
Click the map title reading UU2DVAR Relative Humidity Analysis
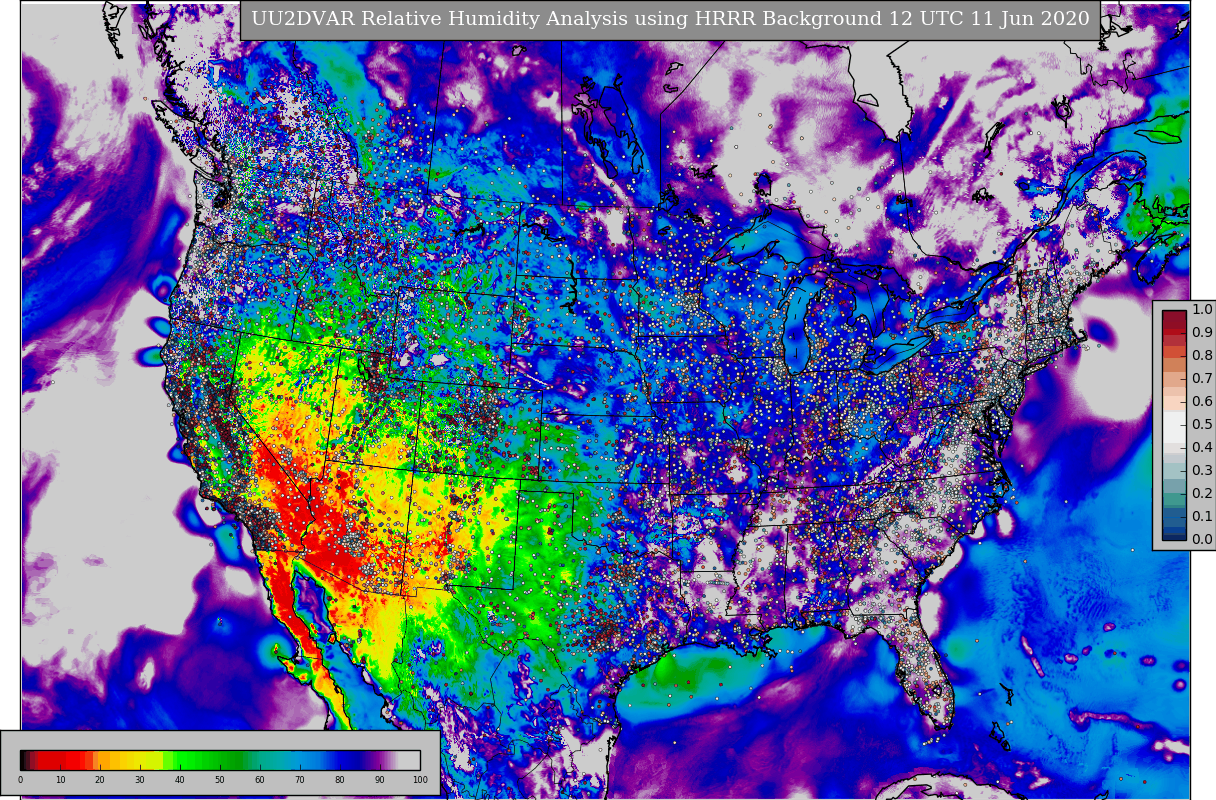point(670,20)
